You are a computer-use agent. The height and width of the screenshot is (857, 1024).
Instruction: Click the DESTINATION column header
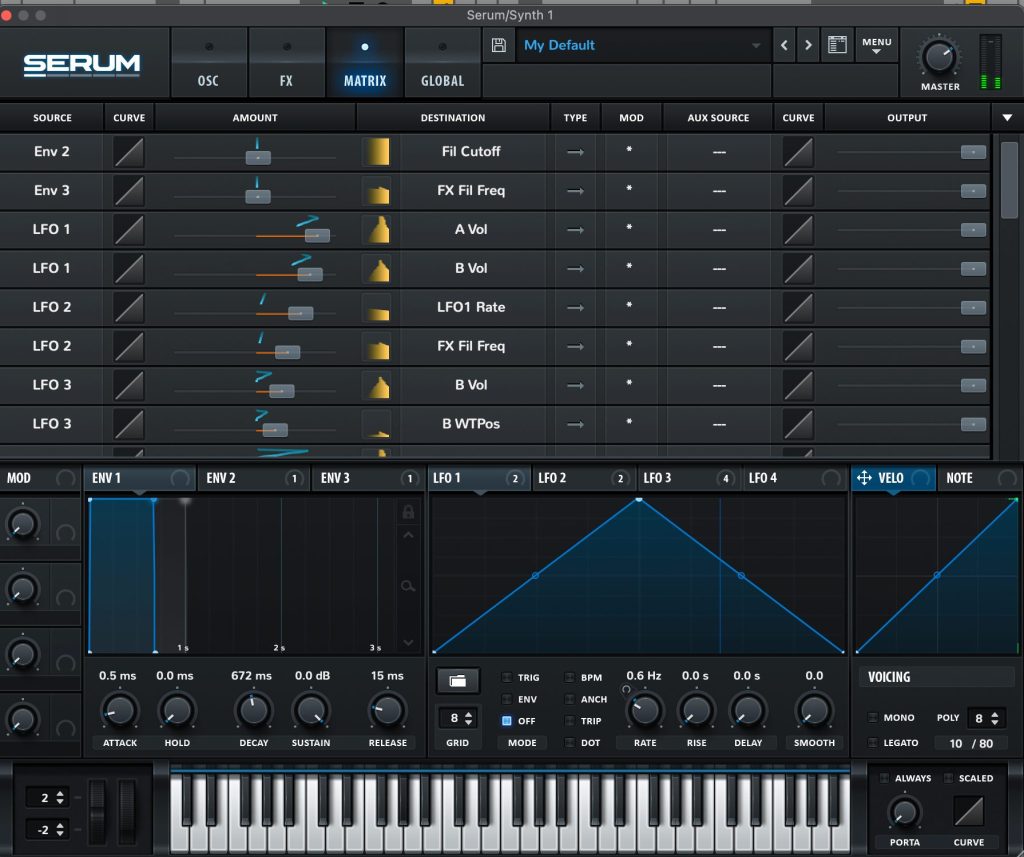coord(453,118)
